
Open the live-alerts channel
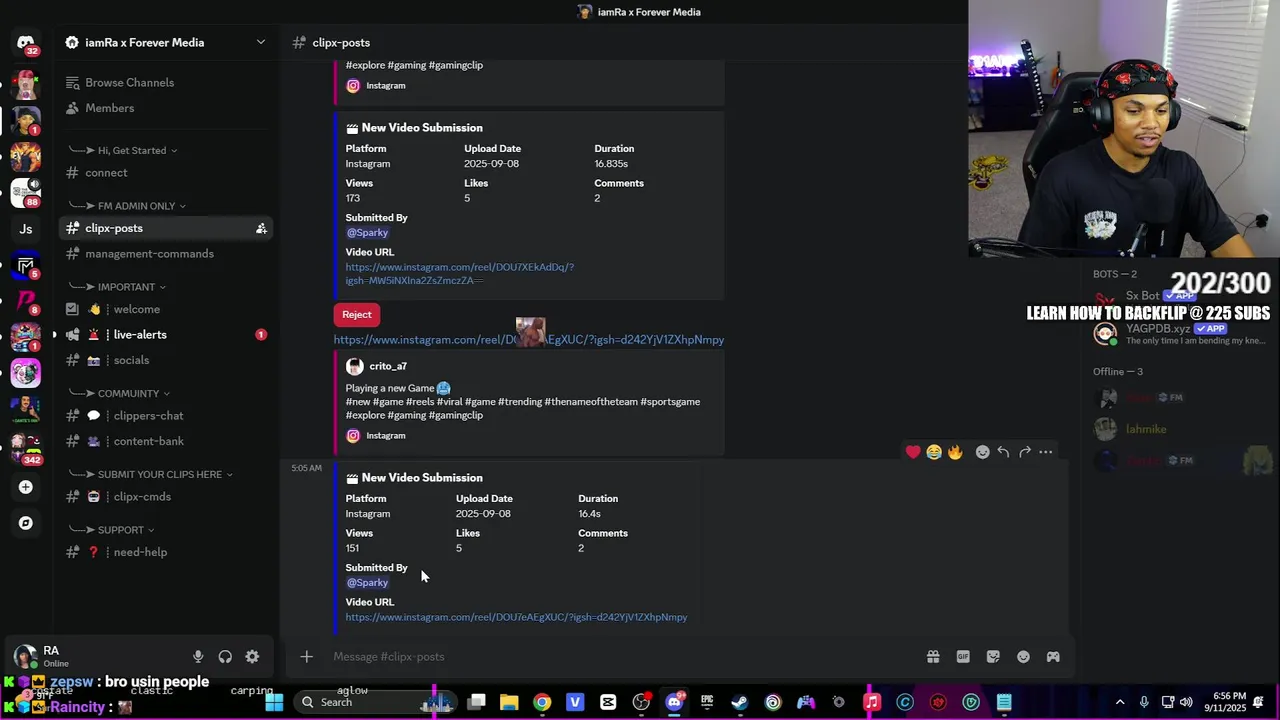[165, 335]
